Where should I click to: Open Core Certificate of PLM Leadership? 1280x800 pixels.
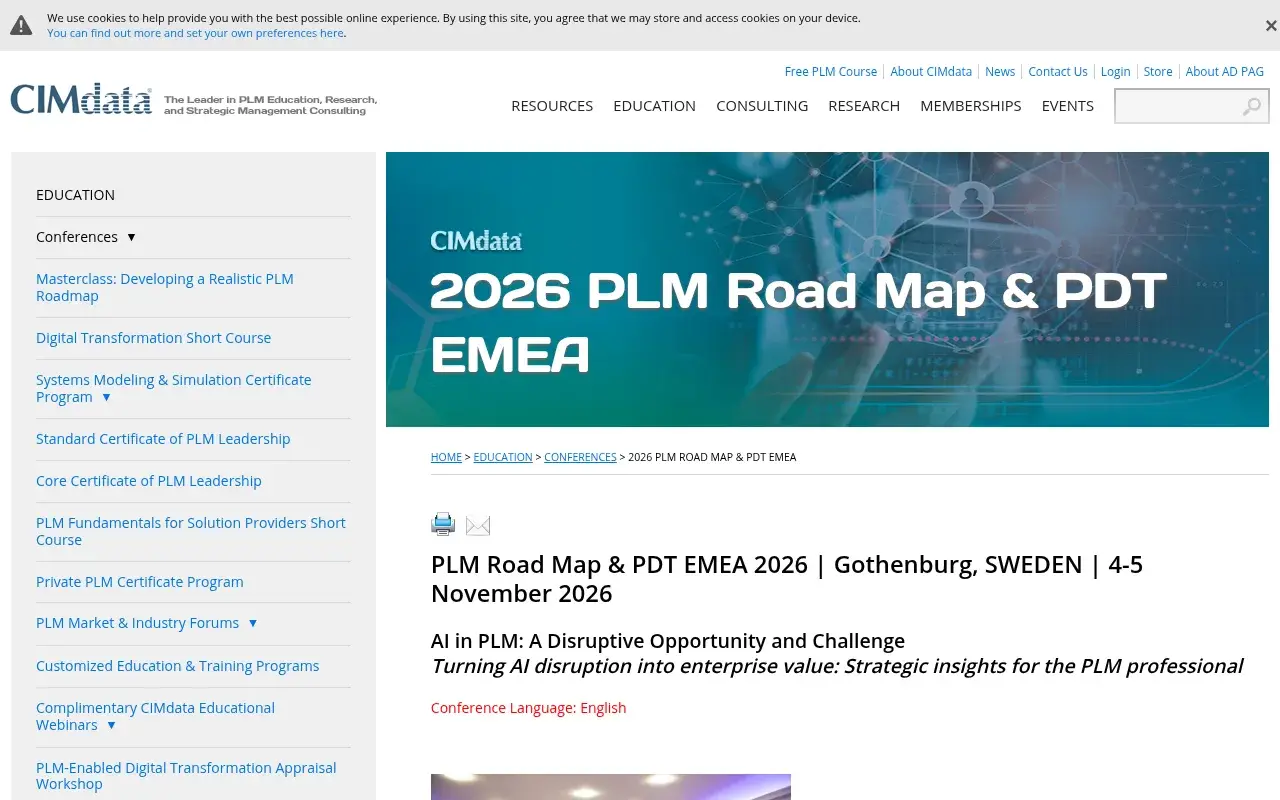point(149,481)
